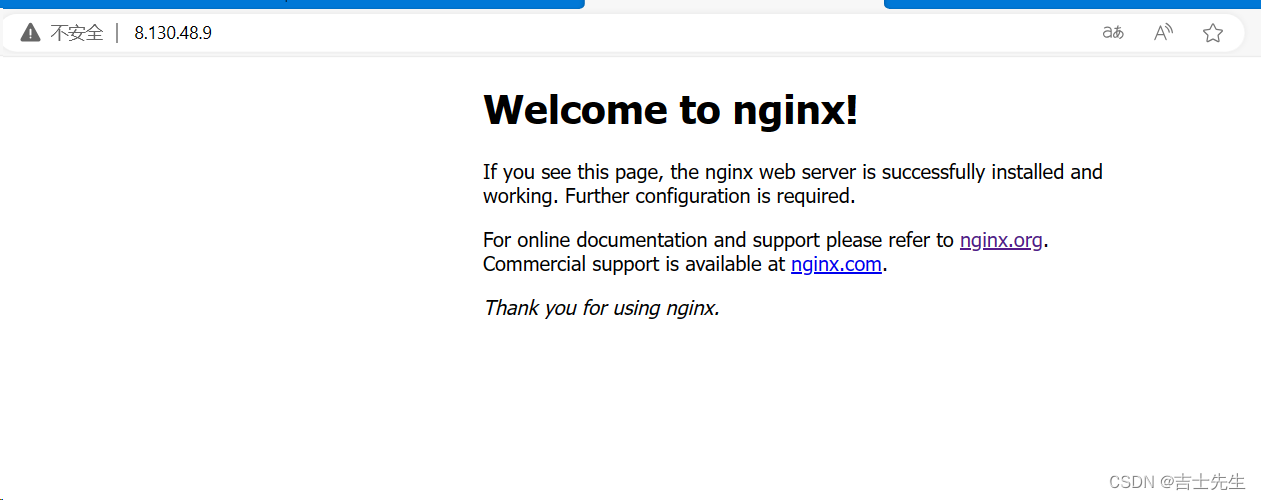Click the not-secure warning triangle icon

coord(30,33)
